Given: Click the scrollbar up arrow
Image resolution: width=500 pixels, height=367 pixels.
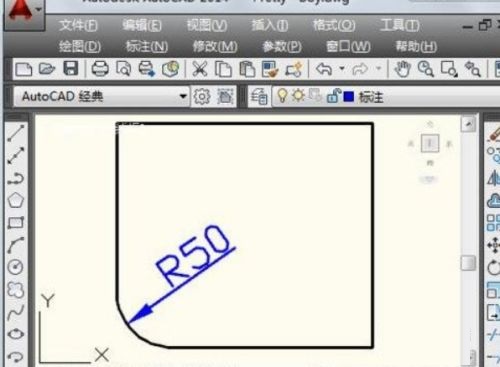Looking at the screenshot, I should tap(468, 124).
